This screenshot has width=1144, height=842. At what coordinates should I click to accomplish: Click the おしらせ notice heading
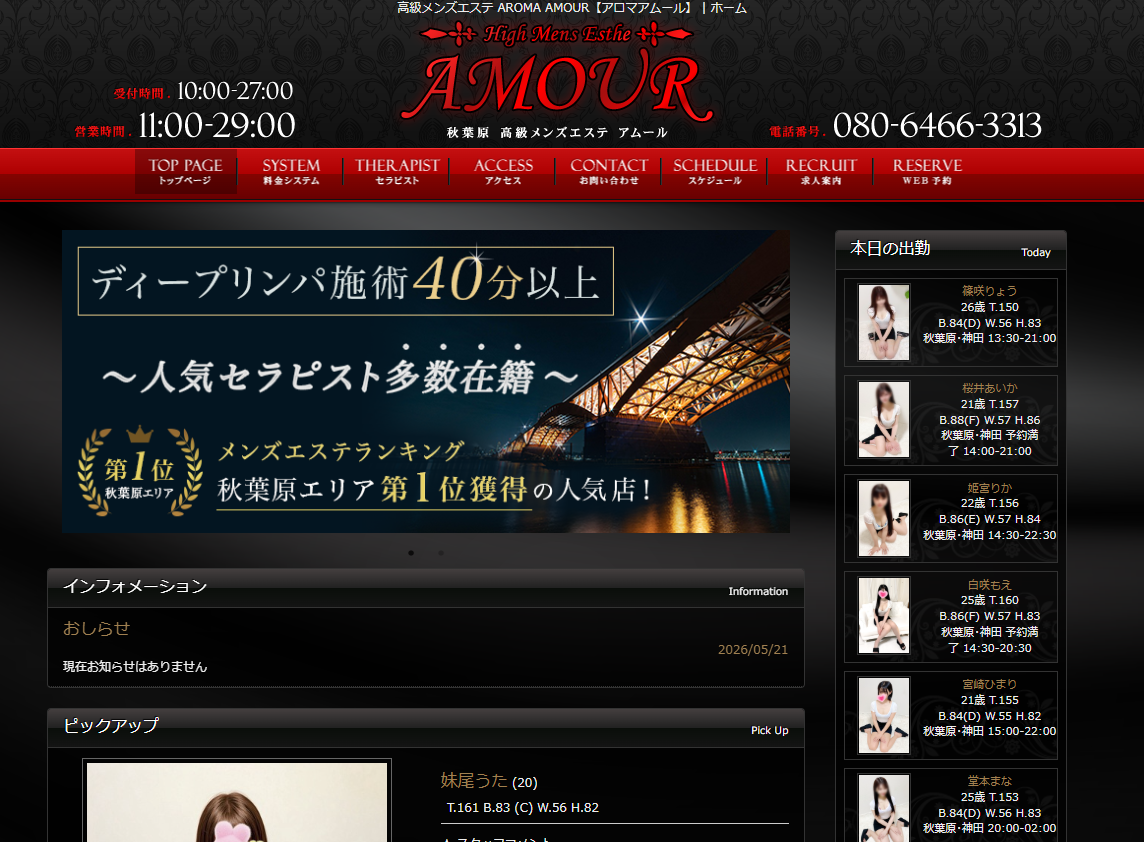96,628
